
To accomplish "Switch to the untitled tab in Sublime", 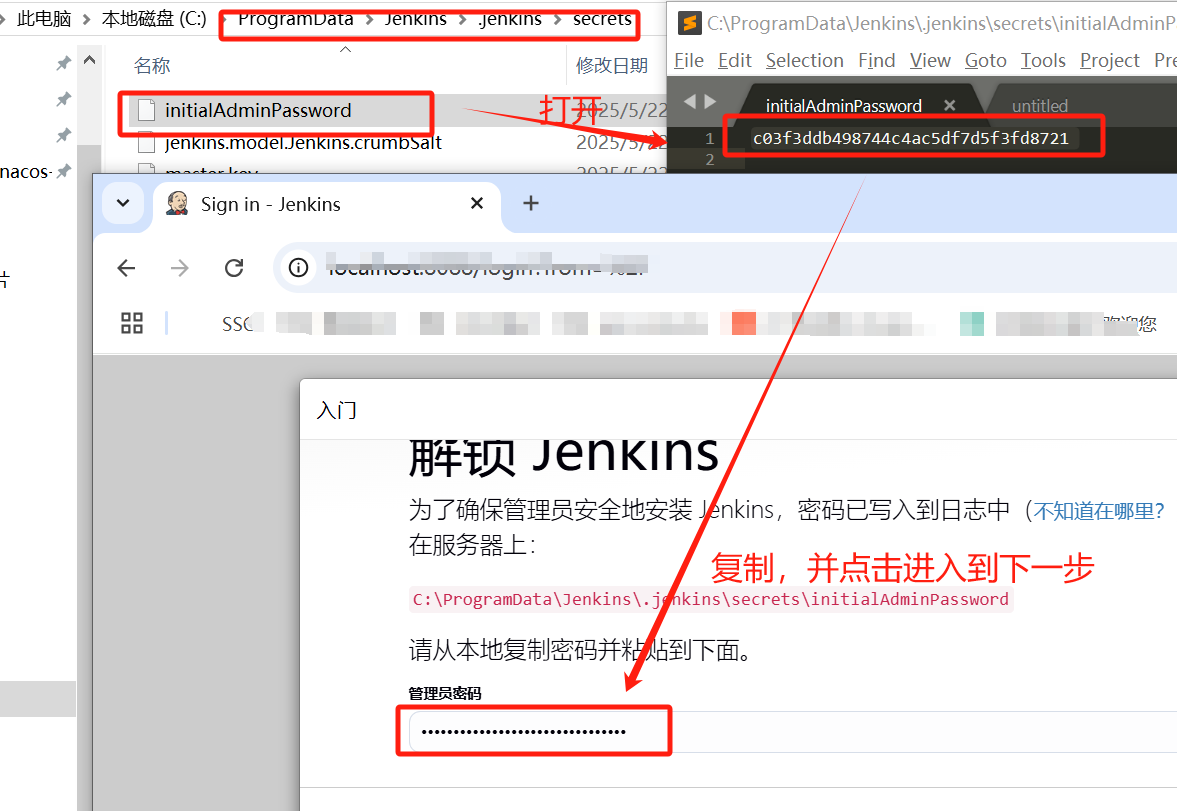I will (x=1040, y=106).
